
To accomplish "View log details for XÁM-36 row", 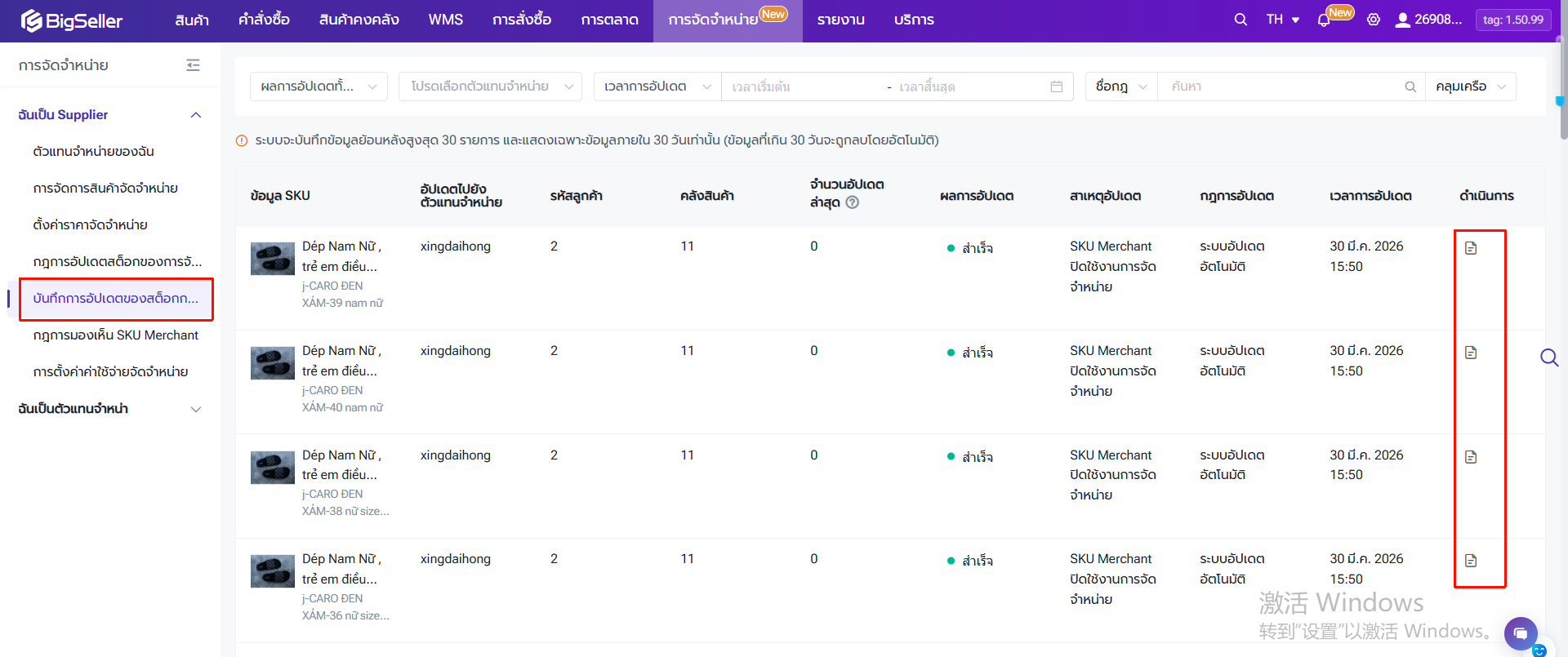I will tap(1471, 561).
